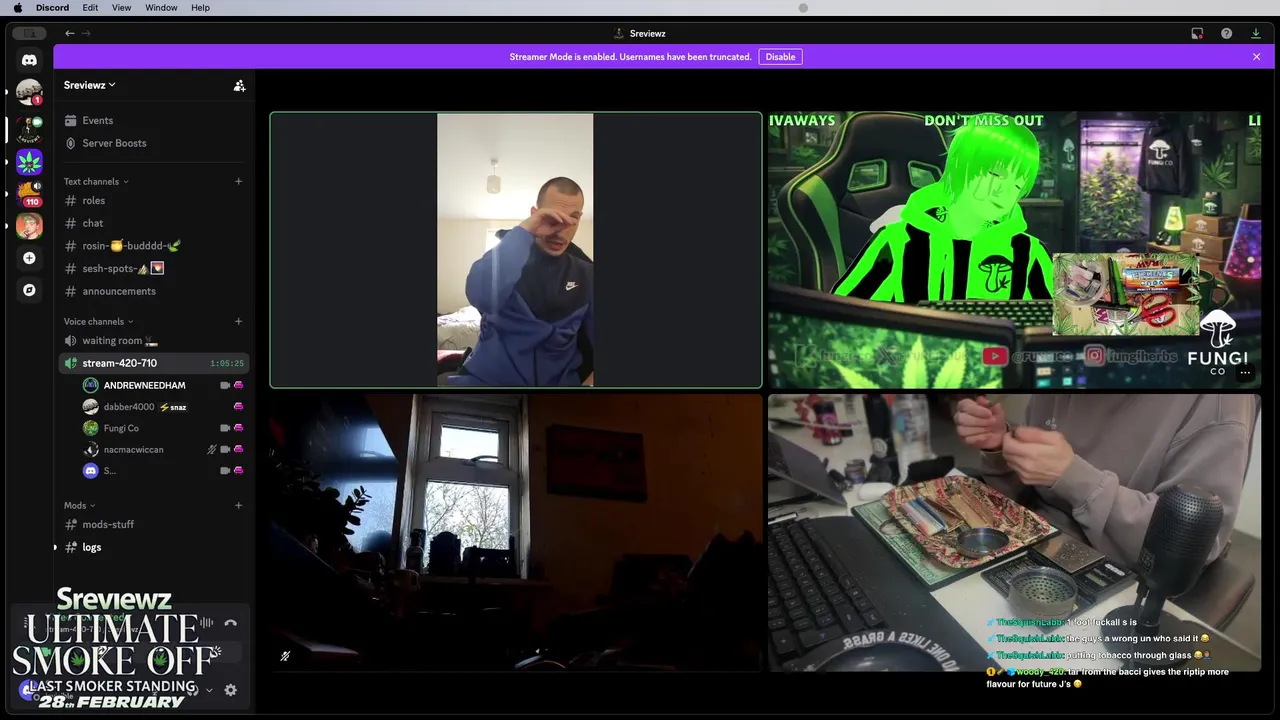This screenshot has height=720, width=1280.
Task: Open the portrait avatar server icon
Action: (29, 226)
